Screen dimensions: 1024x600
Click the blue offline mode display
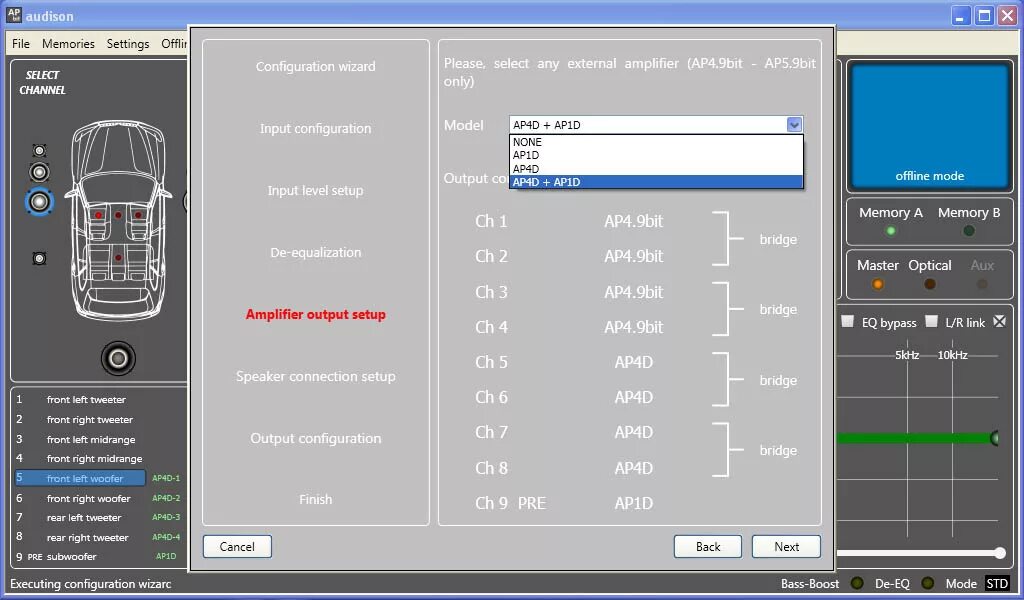[x=929, y=125]
